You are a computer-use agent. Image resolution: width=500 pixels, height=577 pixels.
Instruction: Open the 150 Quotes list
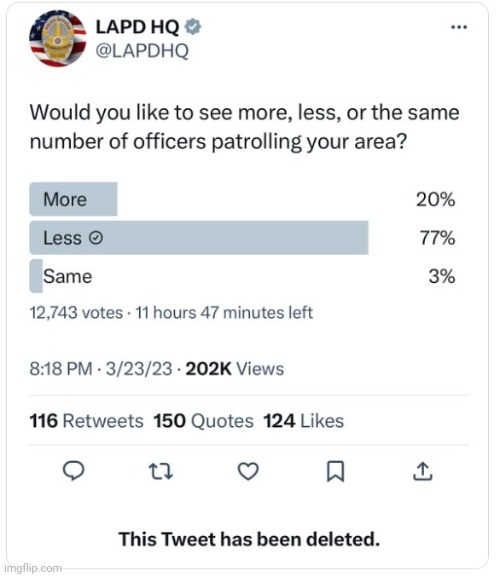click(203, 421)
